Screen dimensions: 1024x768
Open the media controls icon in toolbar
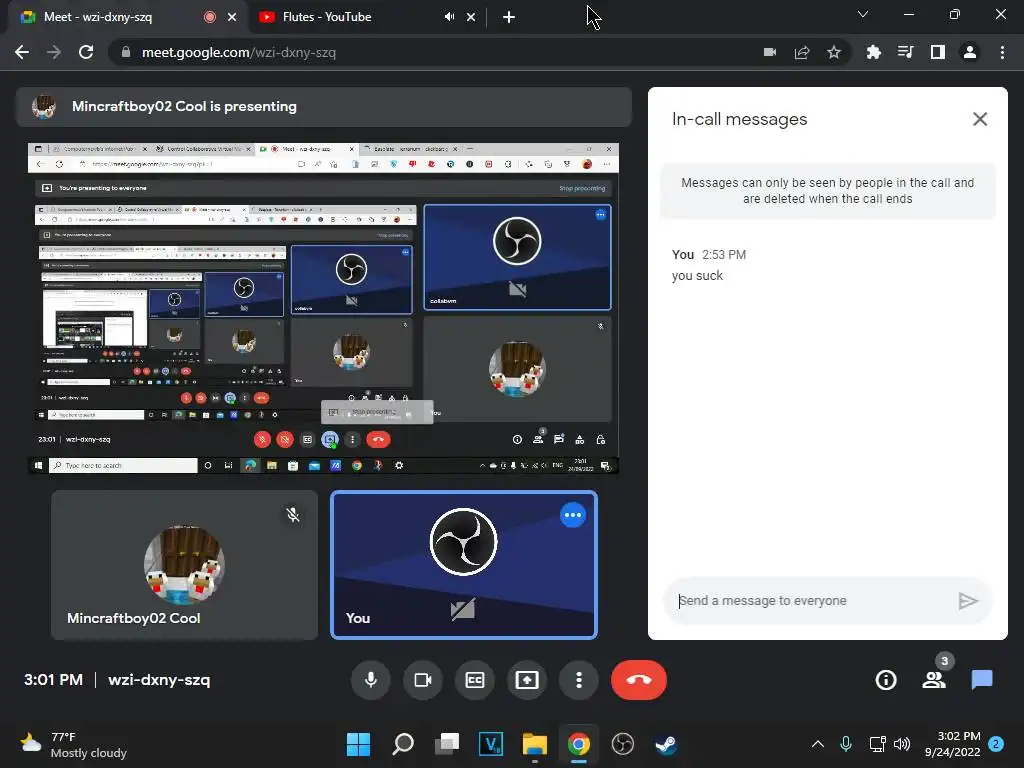click(905, 52)
